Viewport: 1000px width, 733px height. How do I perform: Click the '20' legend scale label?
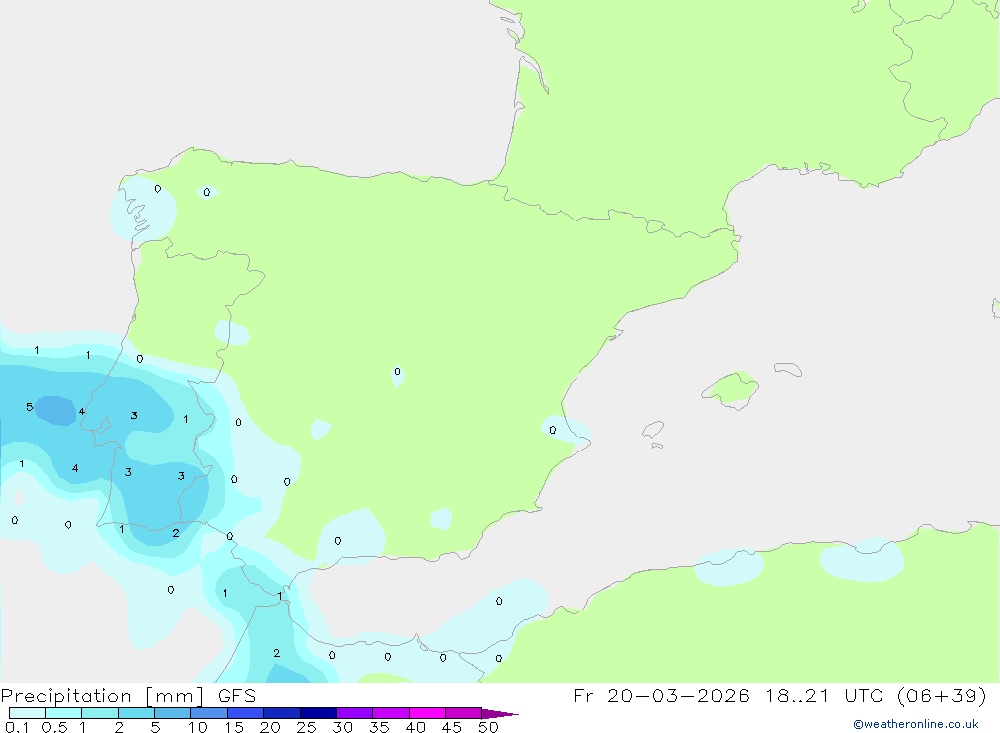click(270, 727)
